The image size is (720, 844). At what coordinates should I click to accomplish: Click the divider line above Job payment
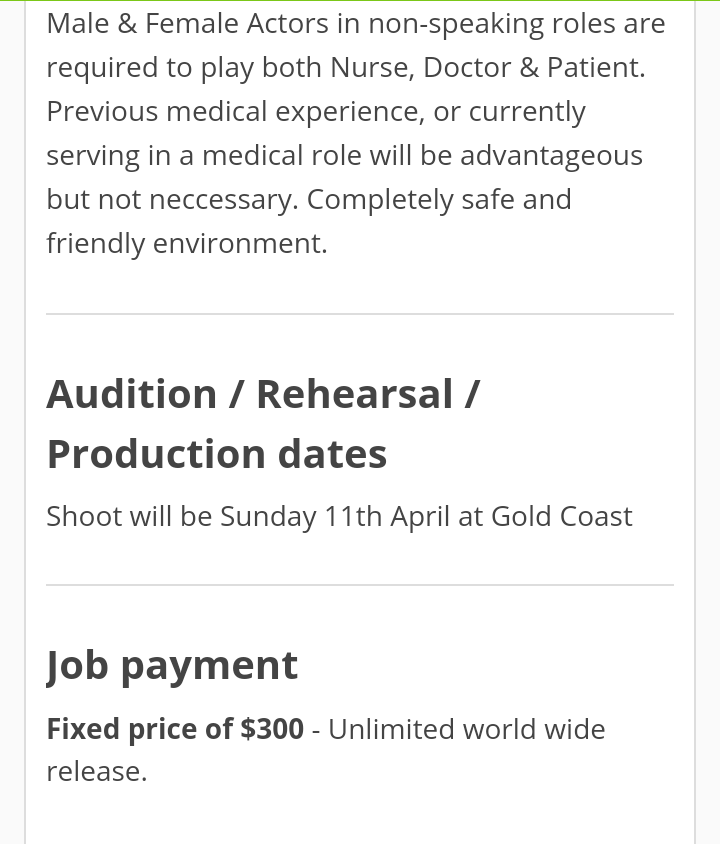(360, 585)
